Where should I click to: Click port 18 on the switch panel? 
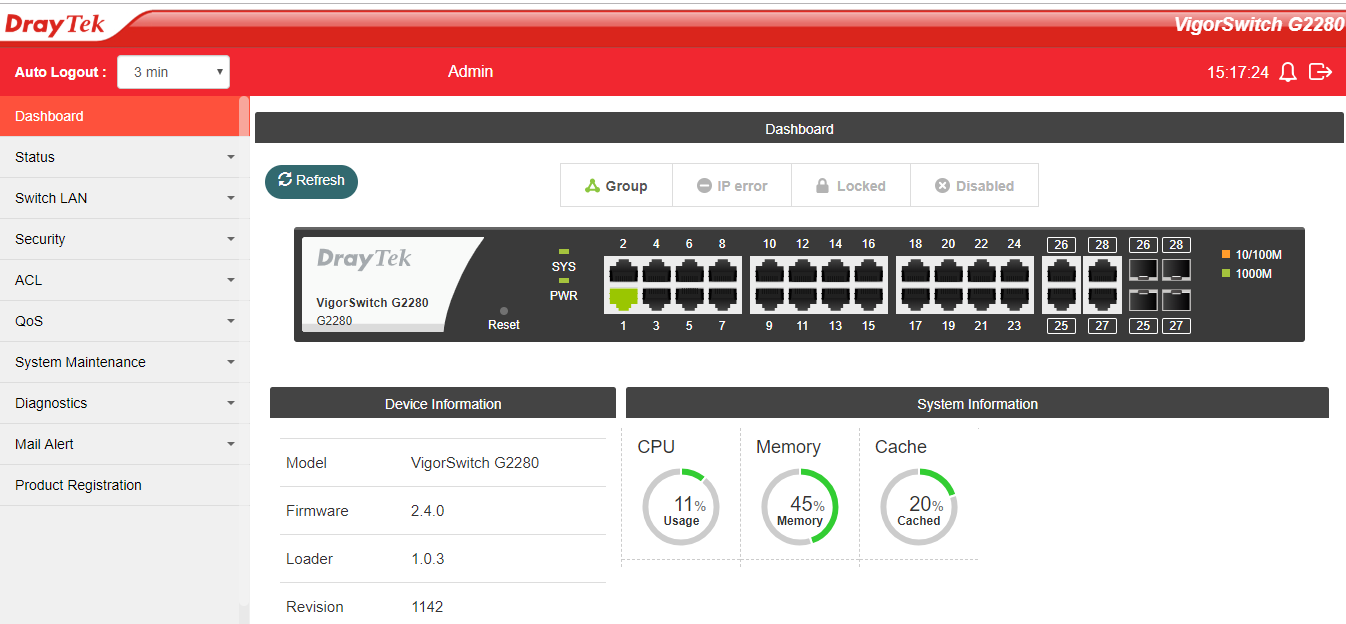(915, 271)
